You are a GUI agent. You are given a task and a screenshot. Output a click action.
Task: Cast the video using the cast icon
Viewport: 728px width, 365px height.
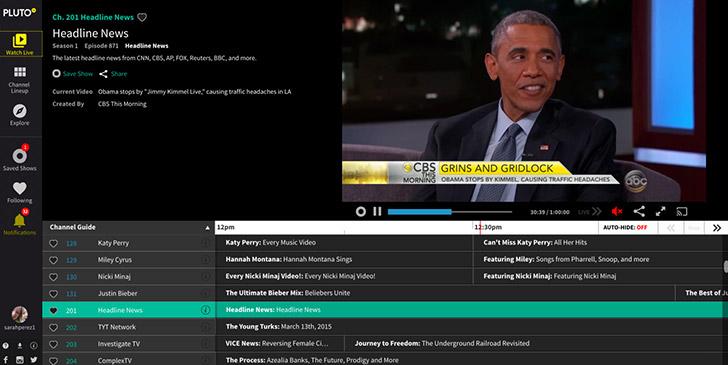pyautogui.click(x=682, y=212)
